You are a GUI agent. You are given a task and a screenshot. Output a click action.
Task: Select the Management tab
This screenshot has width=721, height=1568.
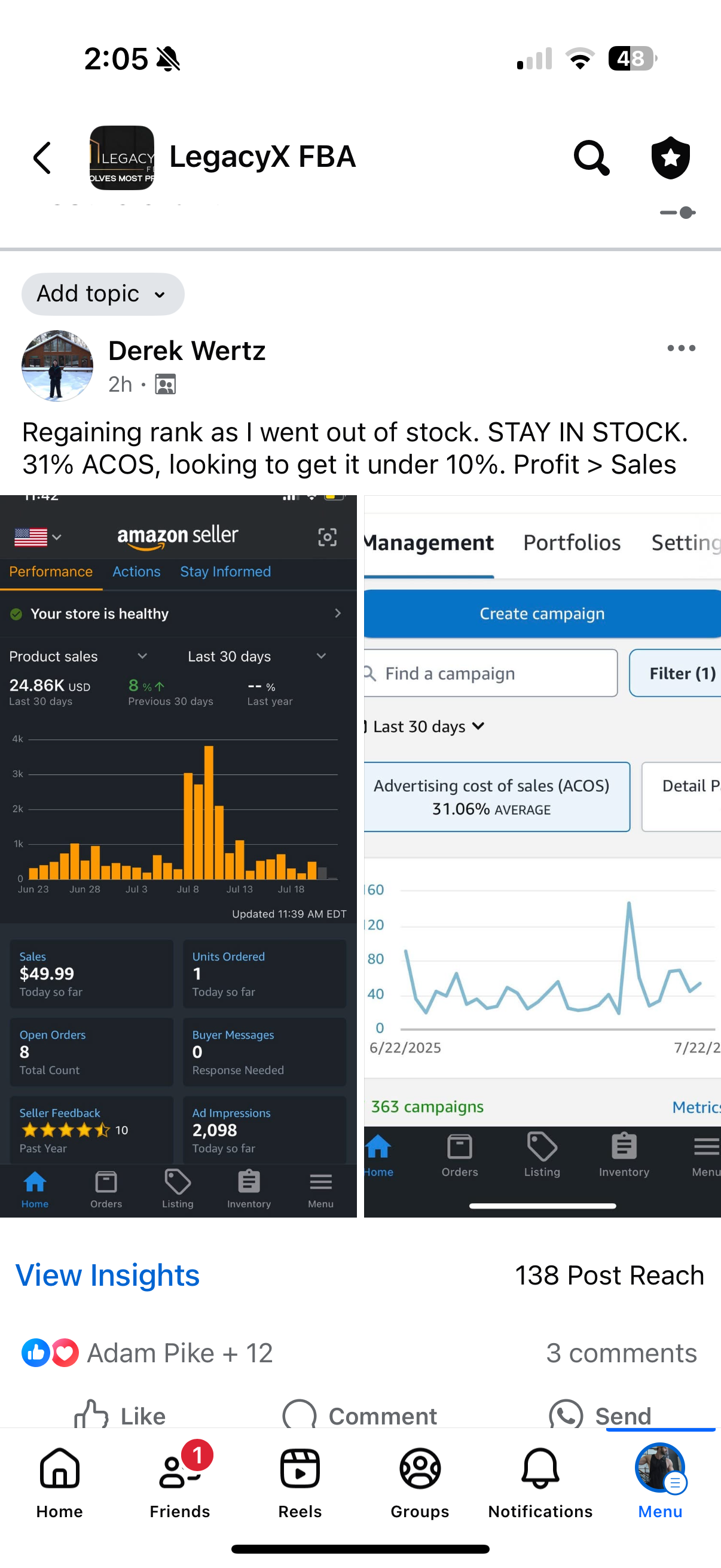429,543
